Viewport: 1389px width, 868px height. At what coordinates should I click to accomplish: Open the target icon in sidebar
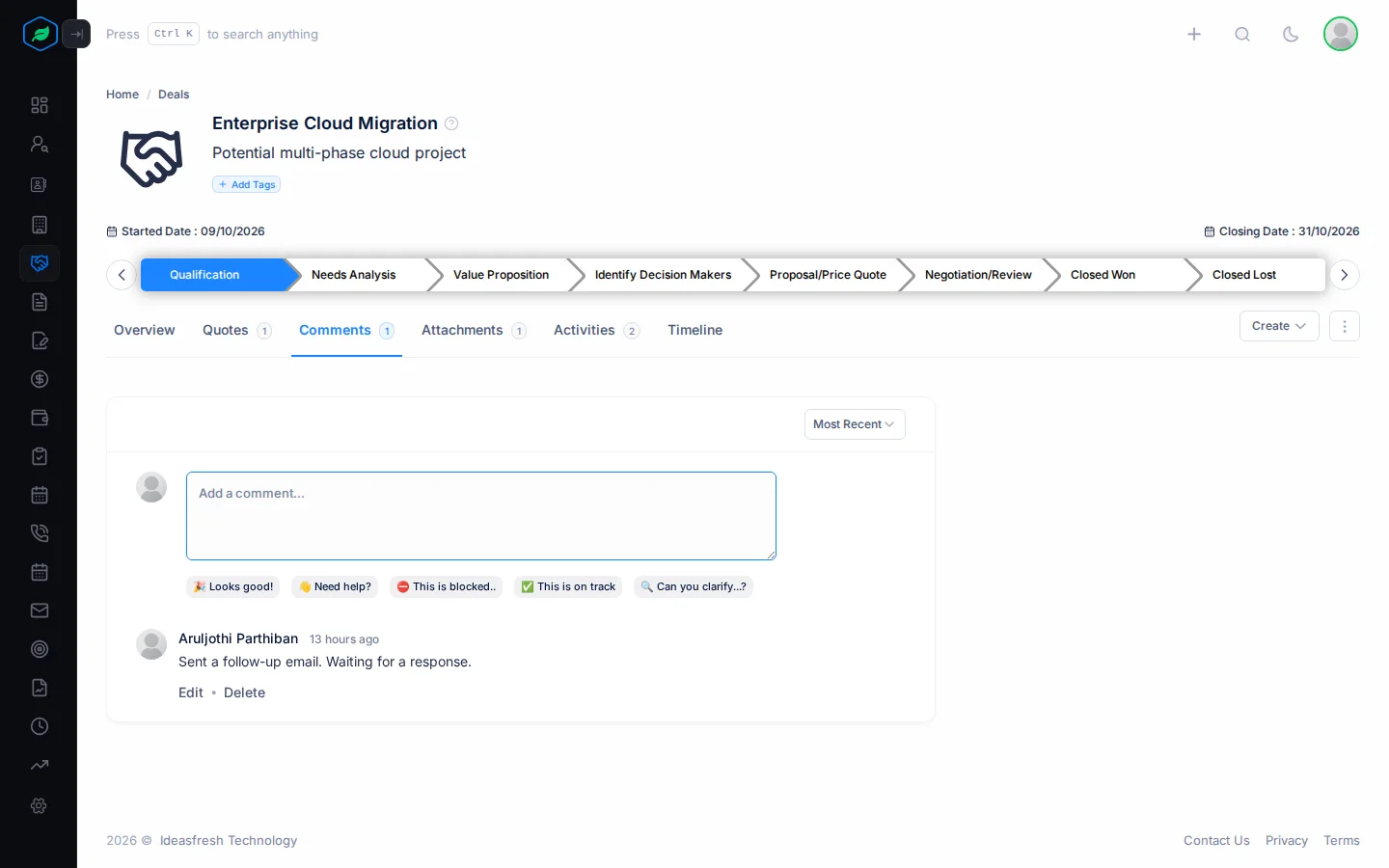40,649
